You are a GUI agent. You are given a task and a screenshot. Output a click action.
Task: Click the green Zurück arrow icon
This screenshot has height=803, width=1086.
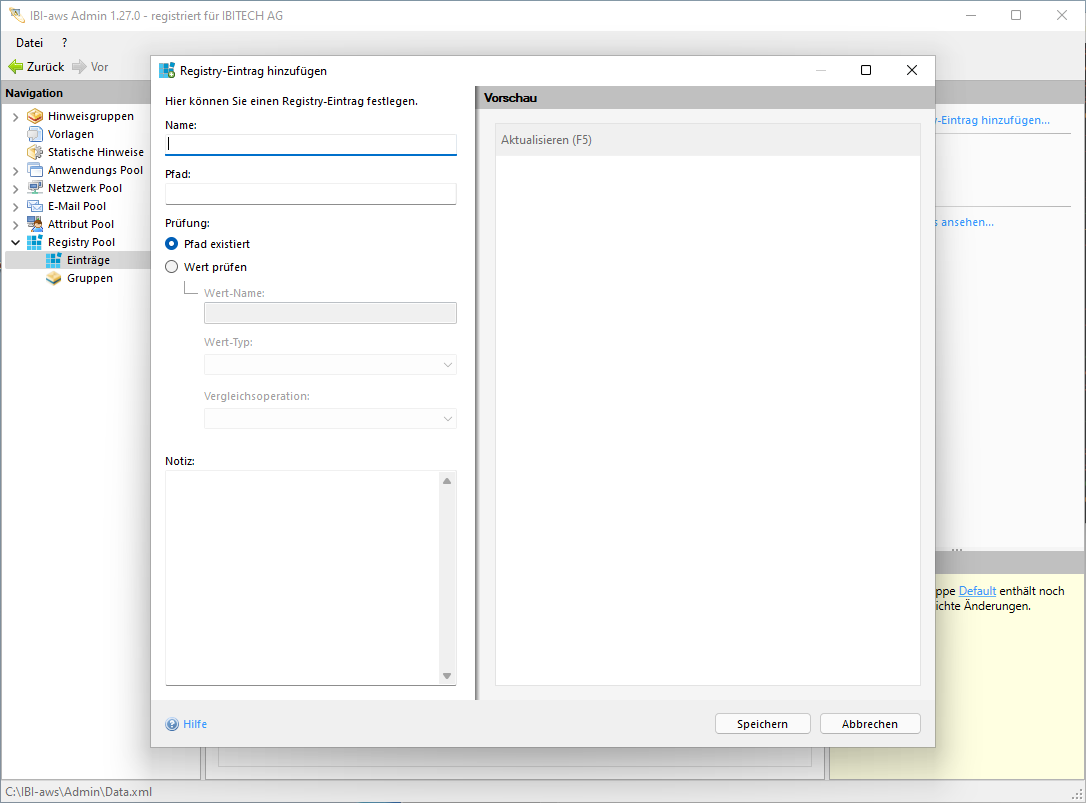[x=15, y=67]
